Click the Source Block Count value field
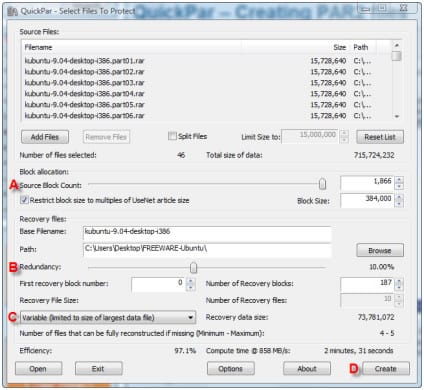This screenshot has width=424, height=390. pos(367,183)
